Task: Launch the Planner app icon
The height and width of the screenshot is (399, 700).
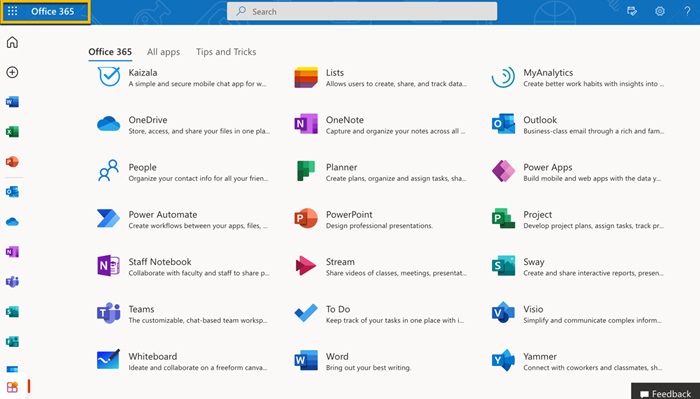Action: (306, 171)
